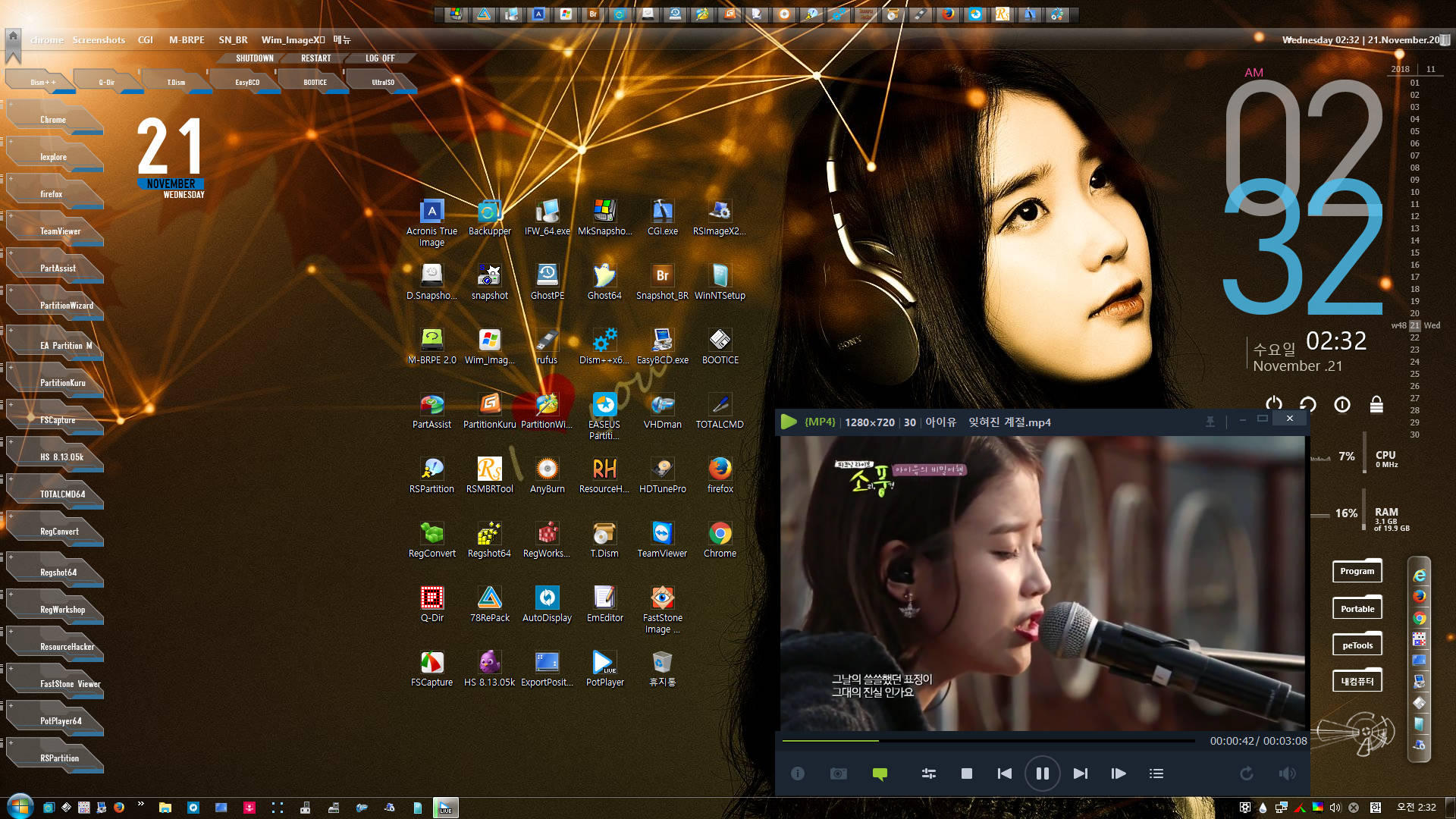The width and height of the screenshot is (1456, 819).
Task: Take a snapshot with PotPlayer camera icon
Action: tap(838, 773)
